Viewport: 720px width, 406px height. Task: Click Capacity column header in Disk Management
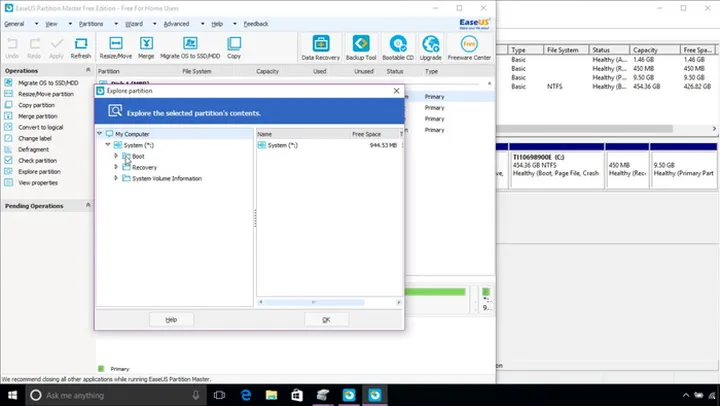click(x=654, y=50)
